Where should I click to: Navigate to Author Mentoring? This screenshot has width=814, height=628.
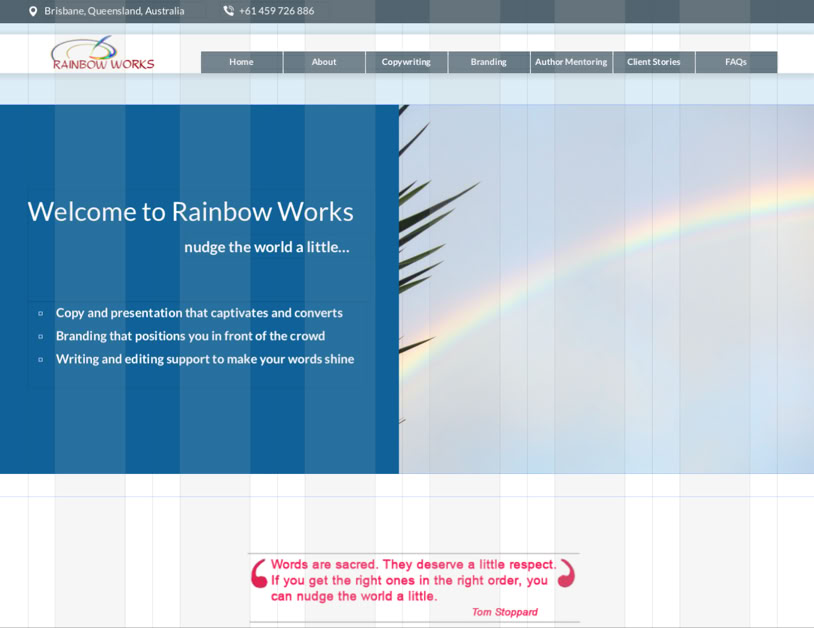pyautogui.click(x=571, y=62)
